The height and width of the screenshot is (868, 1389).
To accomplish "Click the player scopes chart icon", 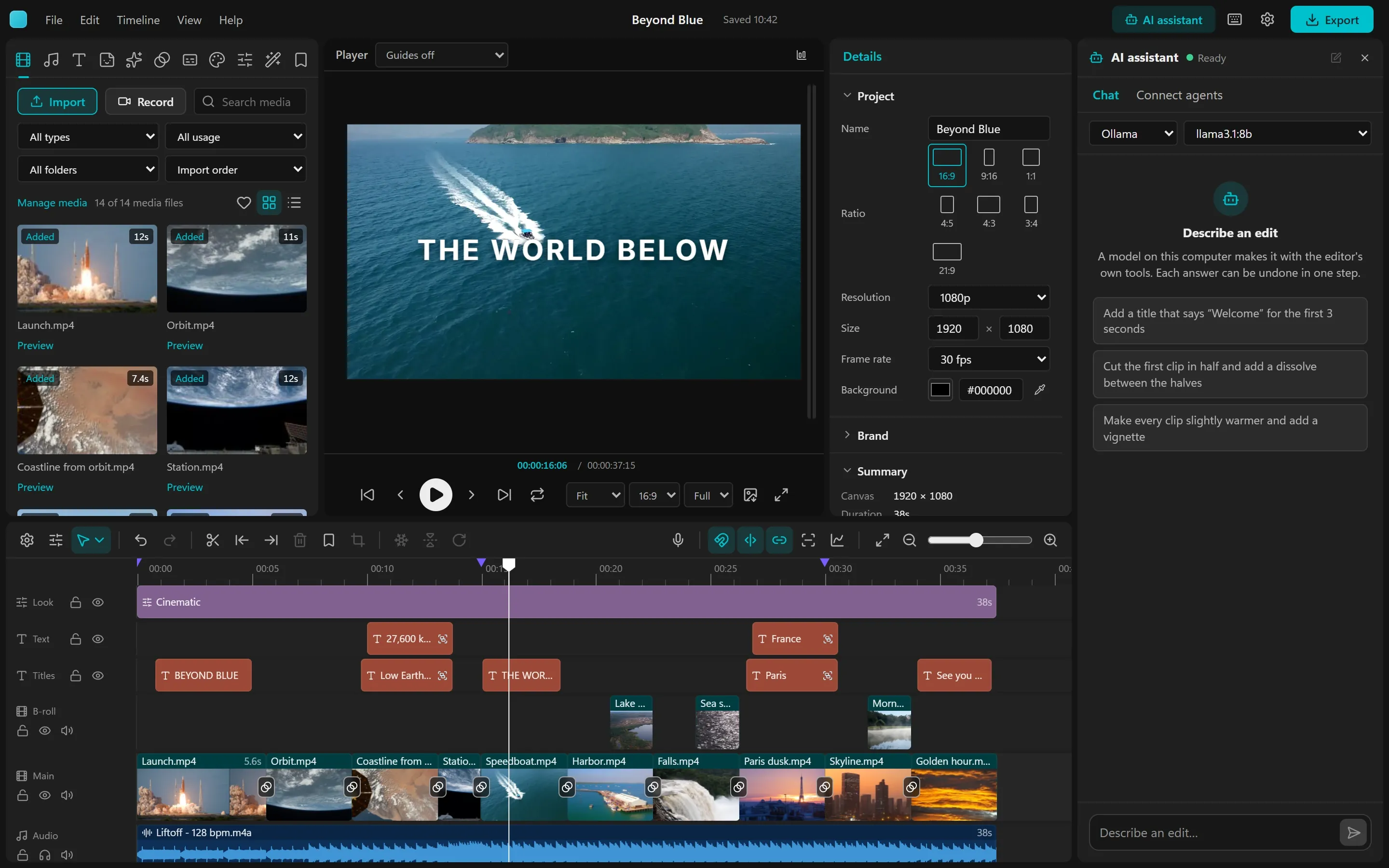I will coord(801,55).
